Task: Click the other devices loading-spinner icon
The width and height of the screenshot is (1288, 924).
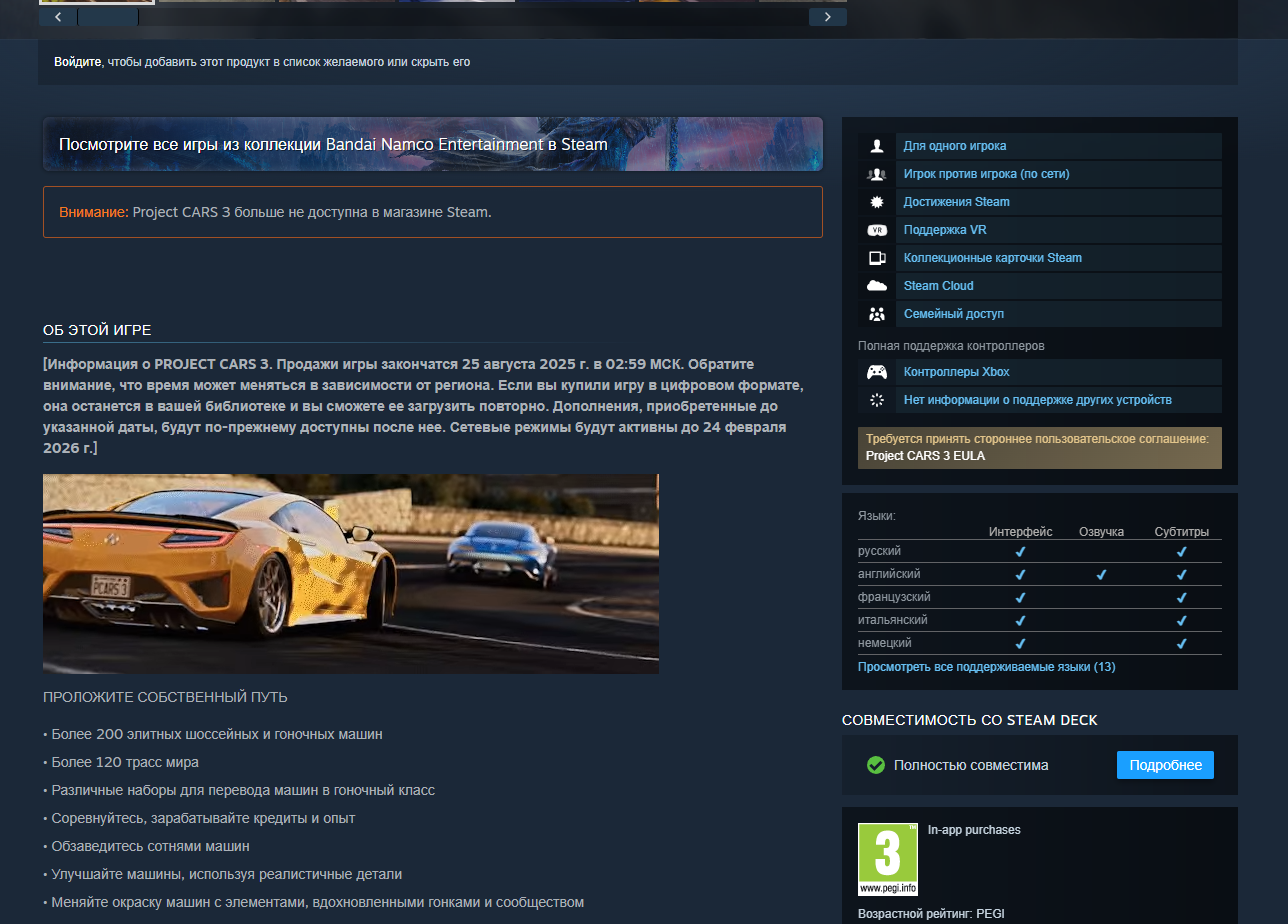Action: point(877,400)
